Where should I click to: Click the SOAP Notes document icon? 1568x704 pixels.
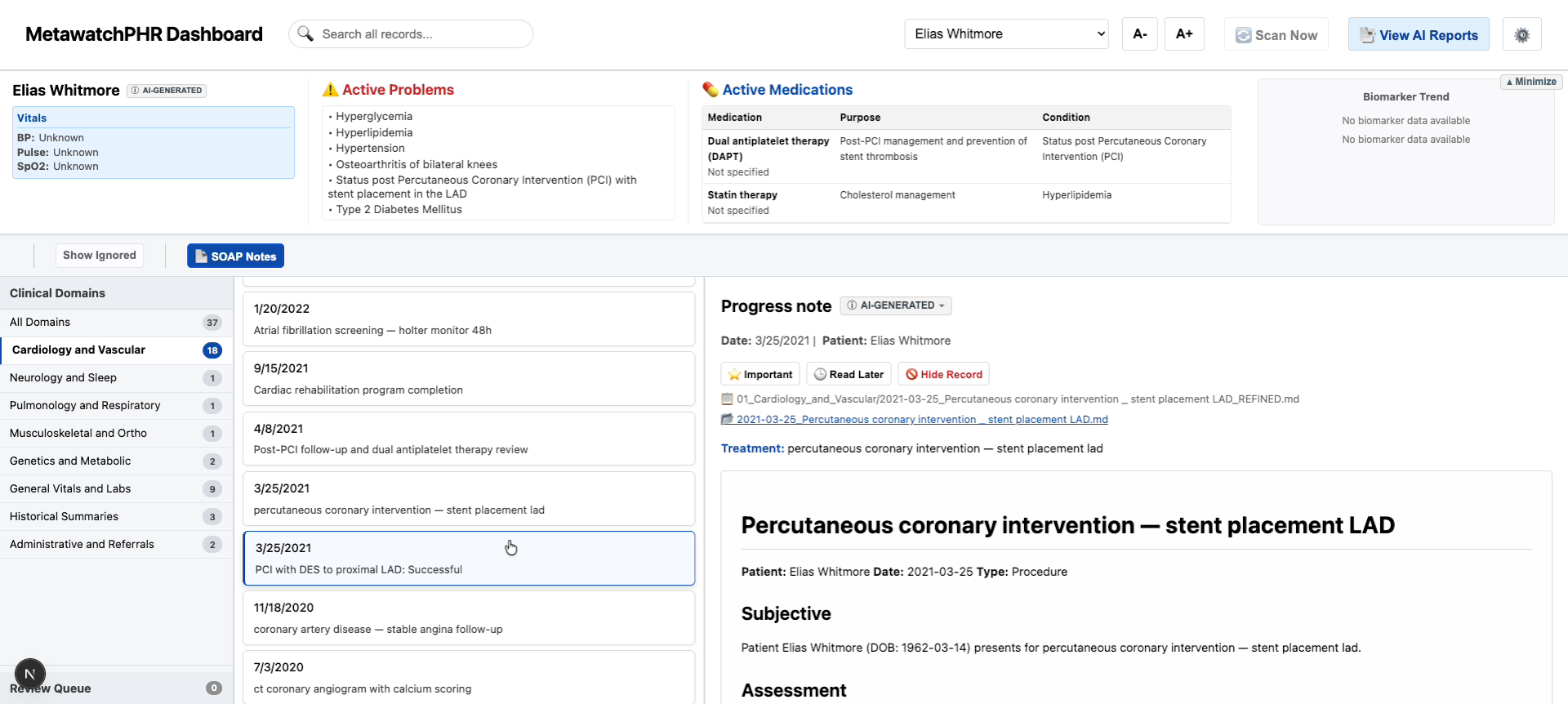[201, 256]
